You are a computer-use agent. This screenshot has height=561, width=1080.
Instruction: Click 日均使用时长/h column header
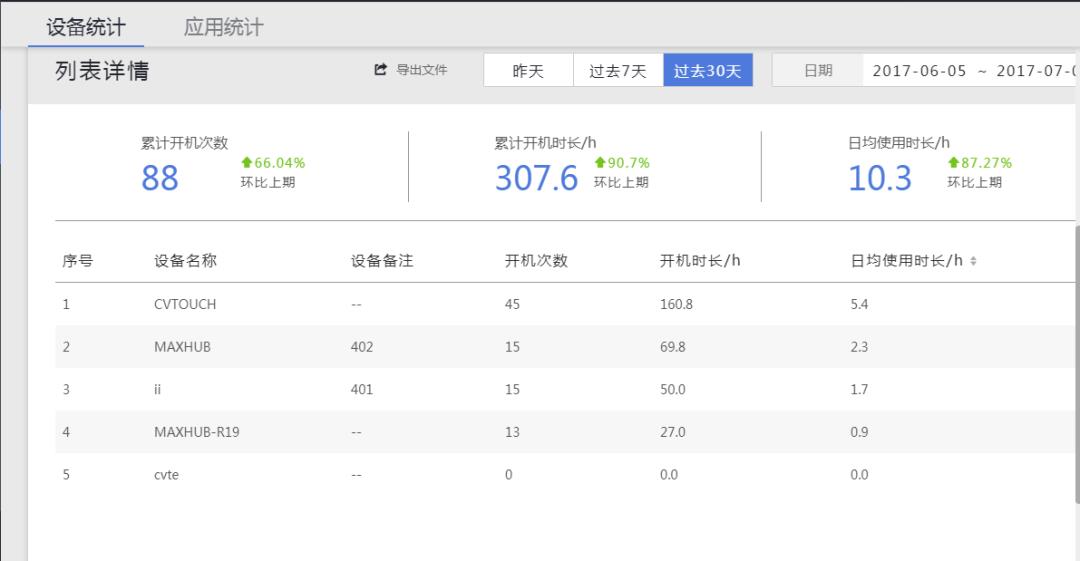[906, 261]
